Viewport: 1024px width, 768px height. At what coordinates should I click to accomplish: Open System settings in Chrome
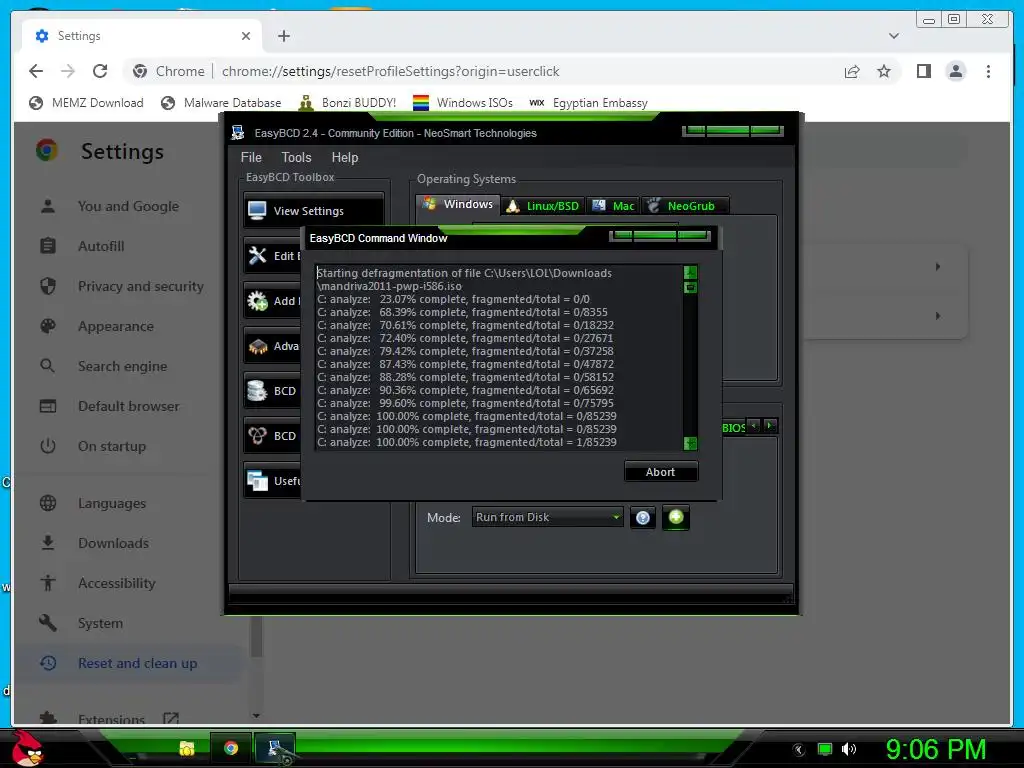100,623
